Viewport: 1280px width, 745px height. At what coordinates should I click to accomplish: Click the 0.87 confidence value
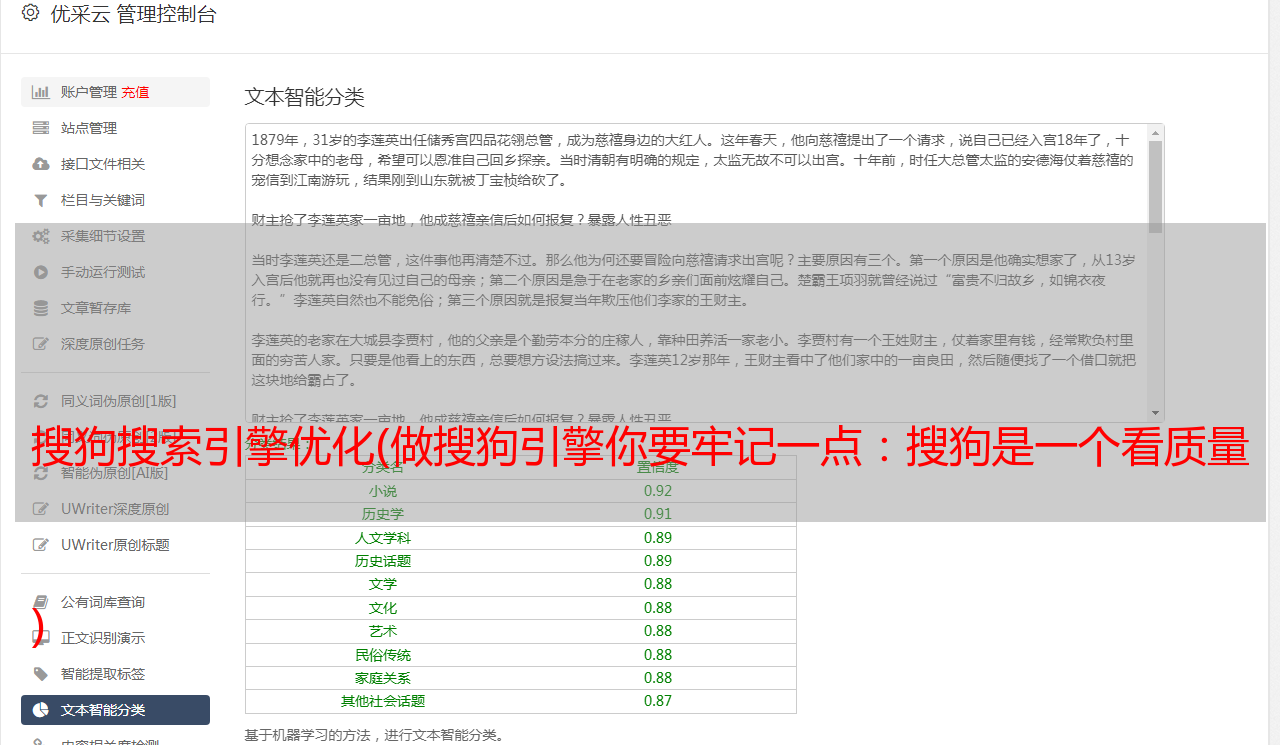pyautogui.click(x=658, y=701)
